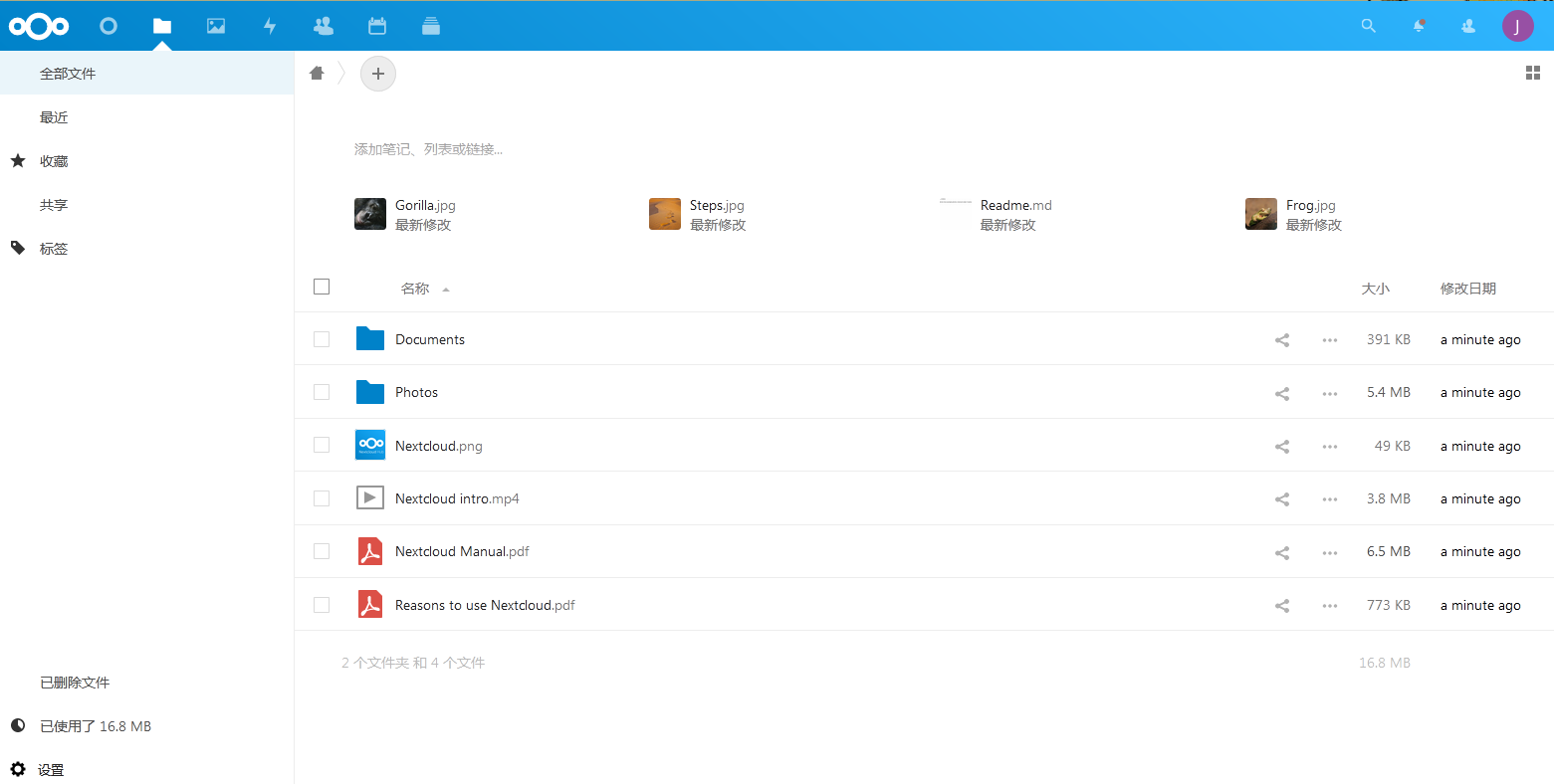Open the Contacts app icon
The height and width of the screenshot is (784, 1554).
pyautogui.click(x=324, y=27)
